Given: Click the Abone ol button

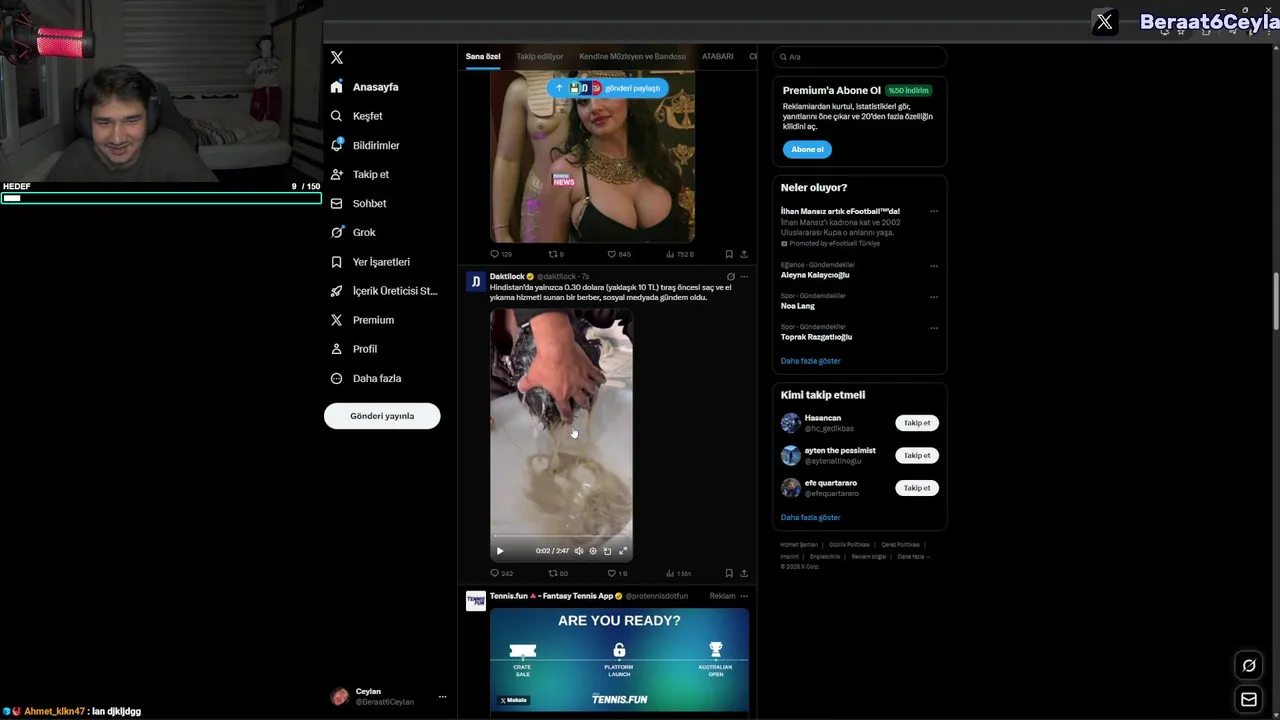Looking at the screenshot, I should point(807,149).
